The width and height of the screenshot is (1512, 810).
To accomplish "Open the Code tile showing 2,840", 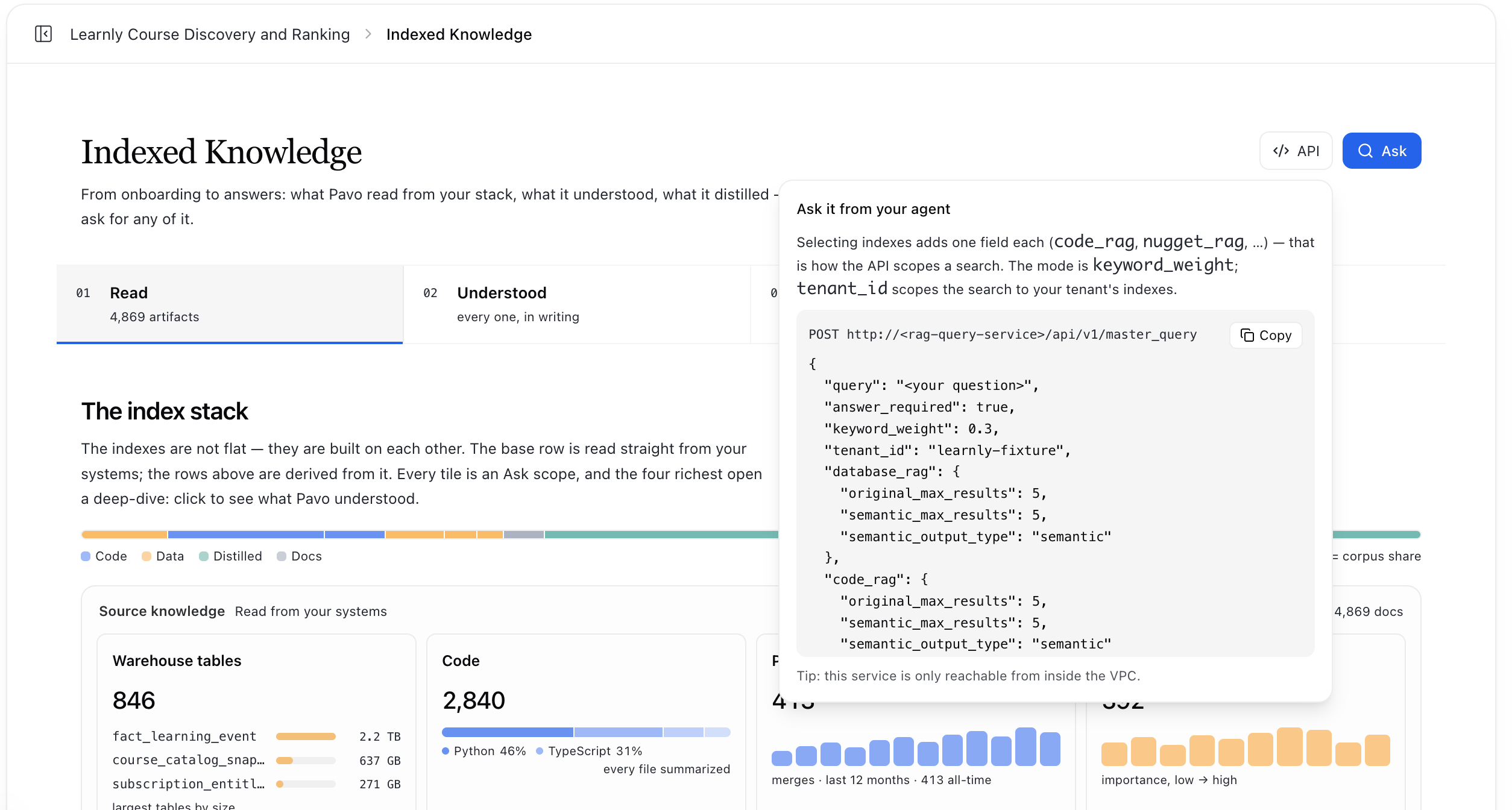I will 586,721.
